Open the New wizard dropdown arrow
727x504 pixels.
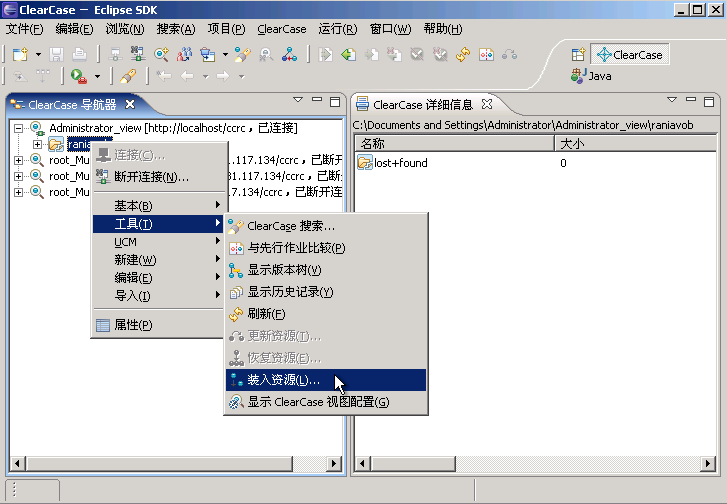pyautogui.click(x=38, y=55)
